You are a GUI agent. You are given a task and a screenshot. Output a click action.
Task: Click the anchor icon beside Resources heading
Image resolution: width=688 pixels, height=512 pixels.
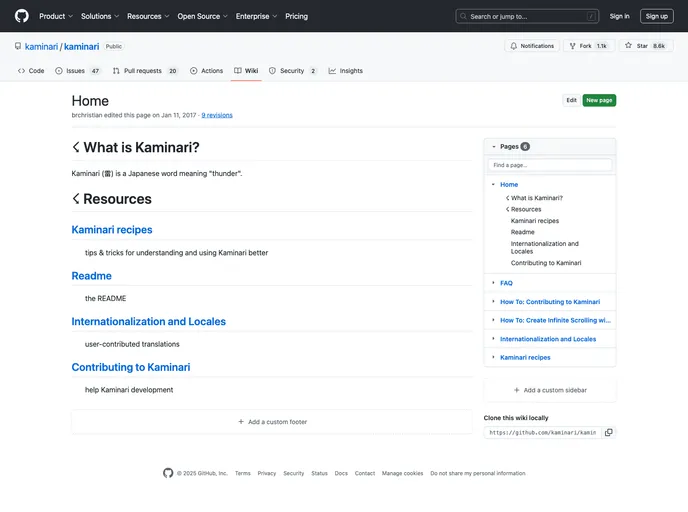click(x=76, y=199)
